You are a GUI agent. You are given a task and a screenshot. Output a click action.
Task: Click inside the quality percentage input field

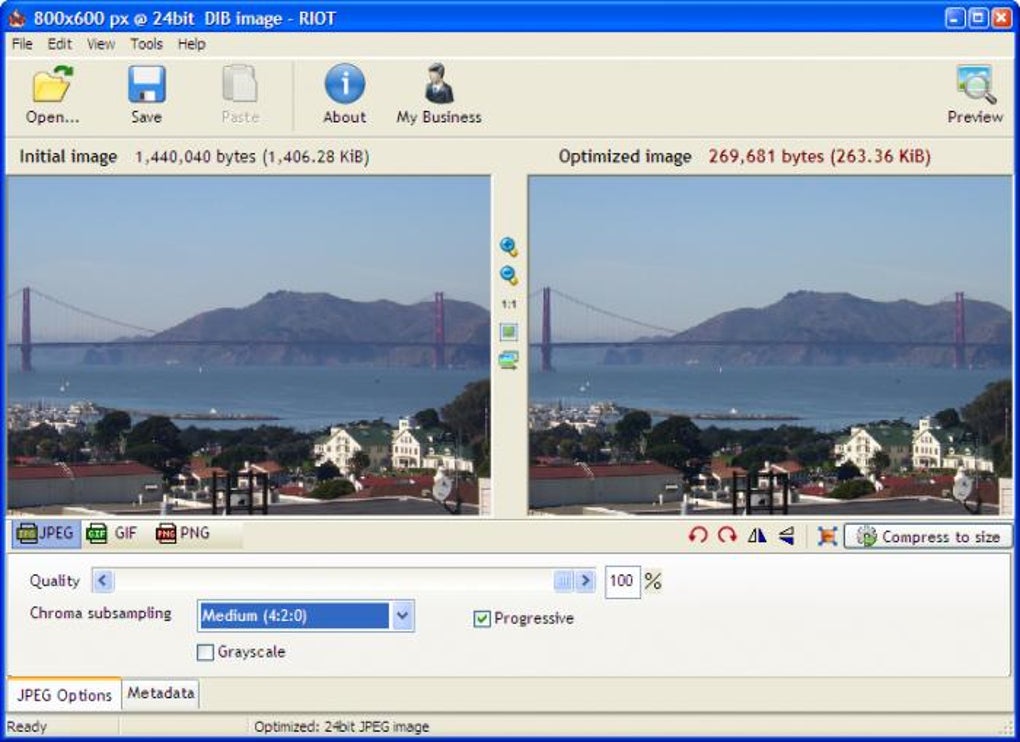(x=623, y=581)
